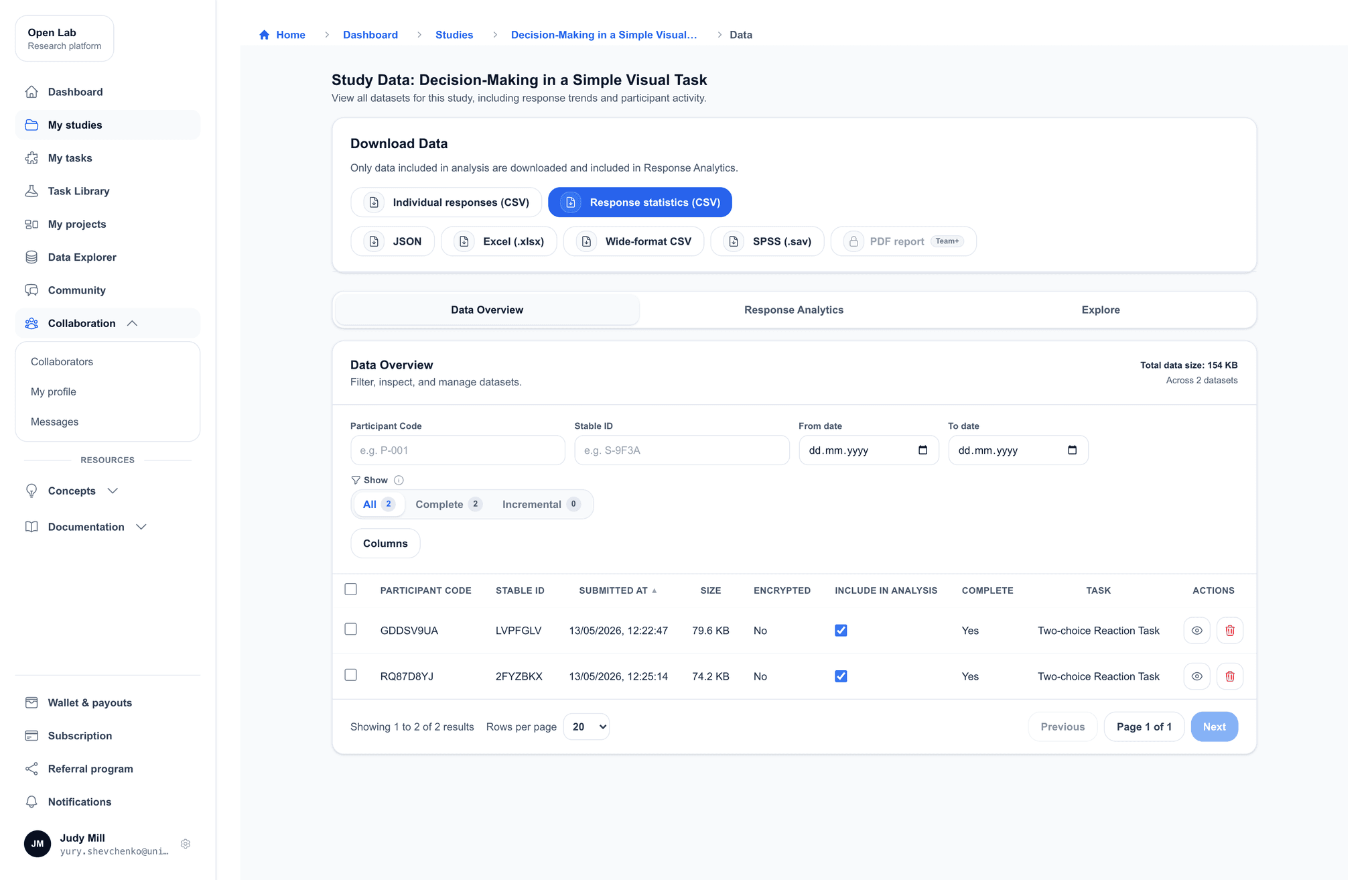
Task: Click the Data Explorer database icon
Action: pyautogui.click(x=31, y=257)
